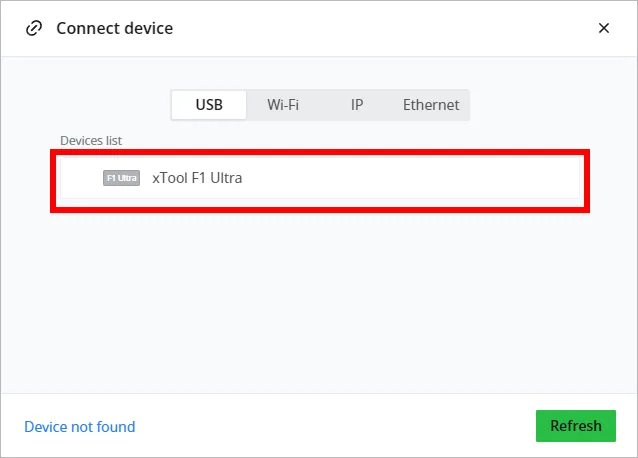
Task: Open the IP connection tab
Action: point(357,105)
